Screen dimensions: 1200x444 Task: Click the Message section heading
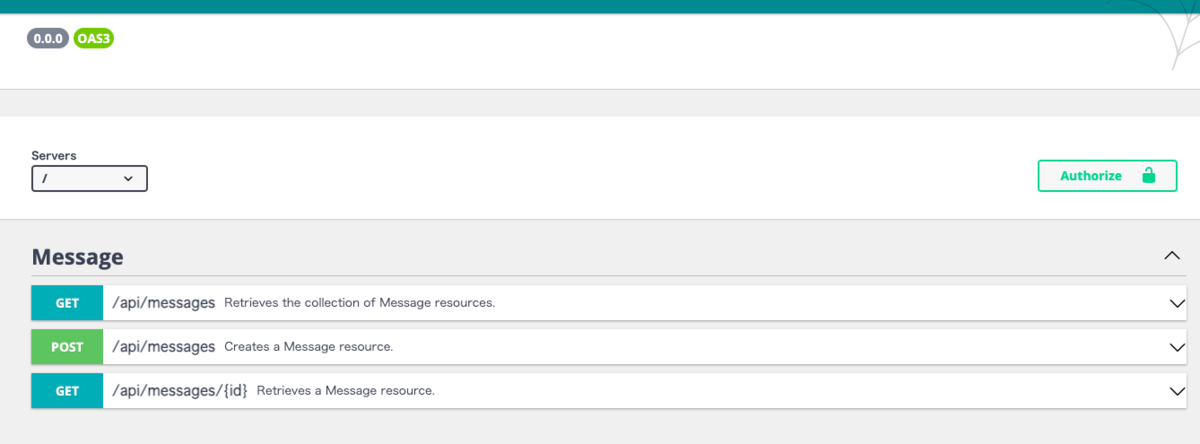click(x=78, y=257)
